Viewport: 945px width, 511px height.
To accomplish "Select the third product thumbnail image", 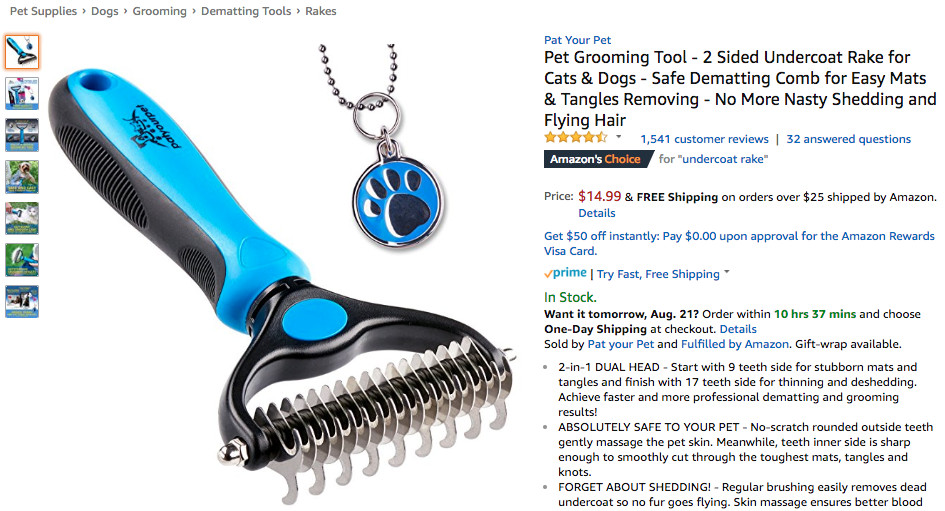I will point(22,135).
